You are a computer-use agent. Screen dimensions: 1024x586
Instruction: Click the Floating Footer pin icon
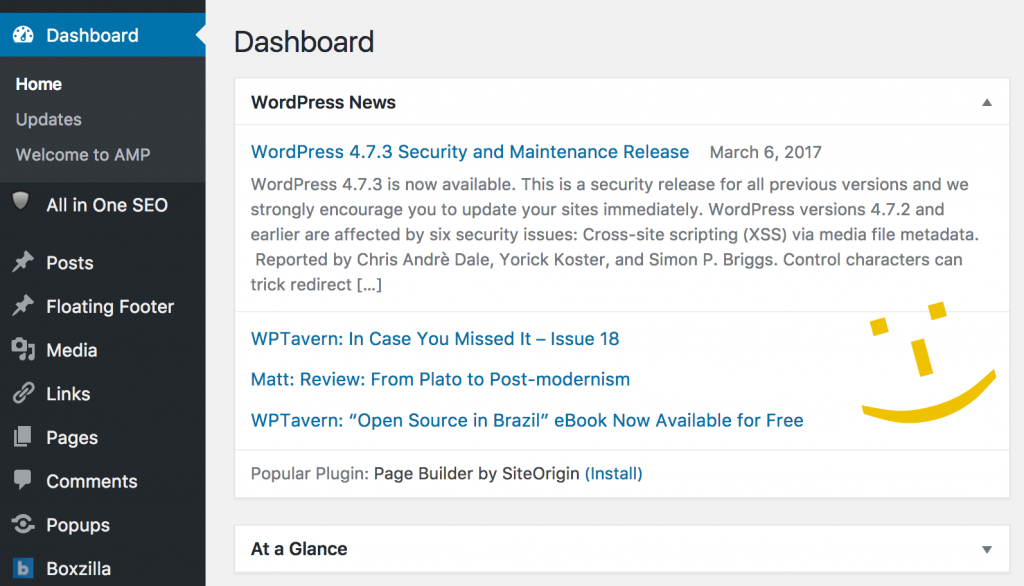pyautogui.click(x=23, y=306)
